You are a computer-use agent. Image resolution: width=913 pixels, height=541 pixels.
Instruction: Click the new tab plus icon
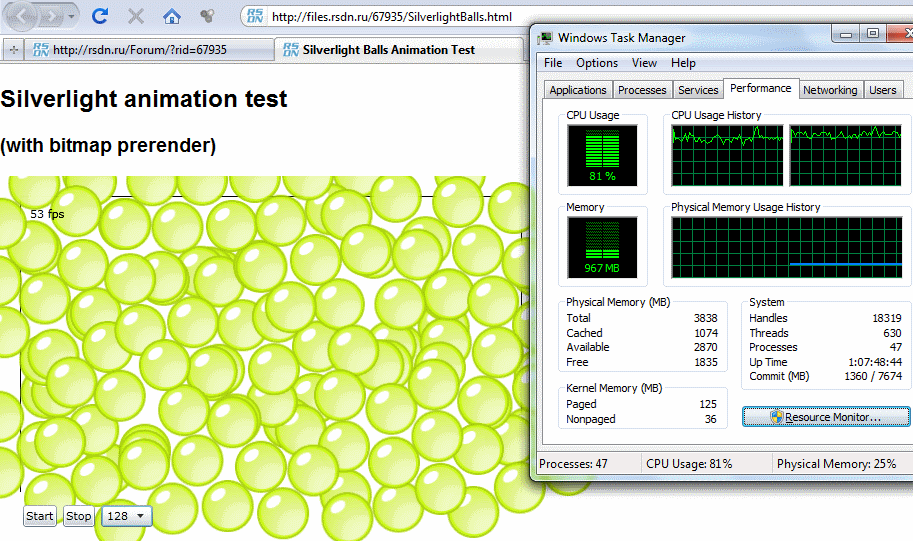click(x=13, y=49)
